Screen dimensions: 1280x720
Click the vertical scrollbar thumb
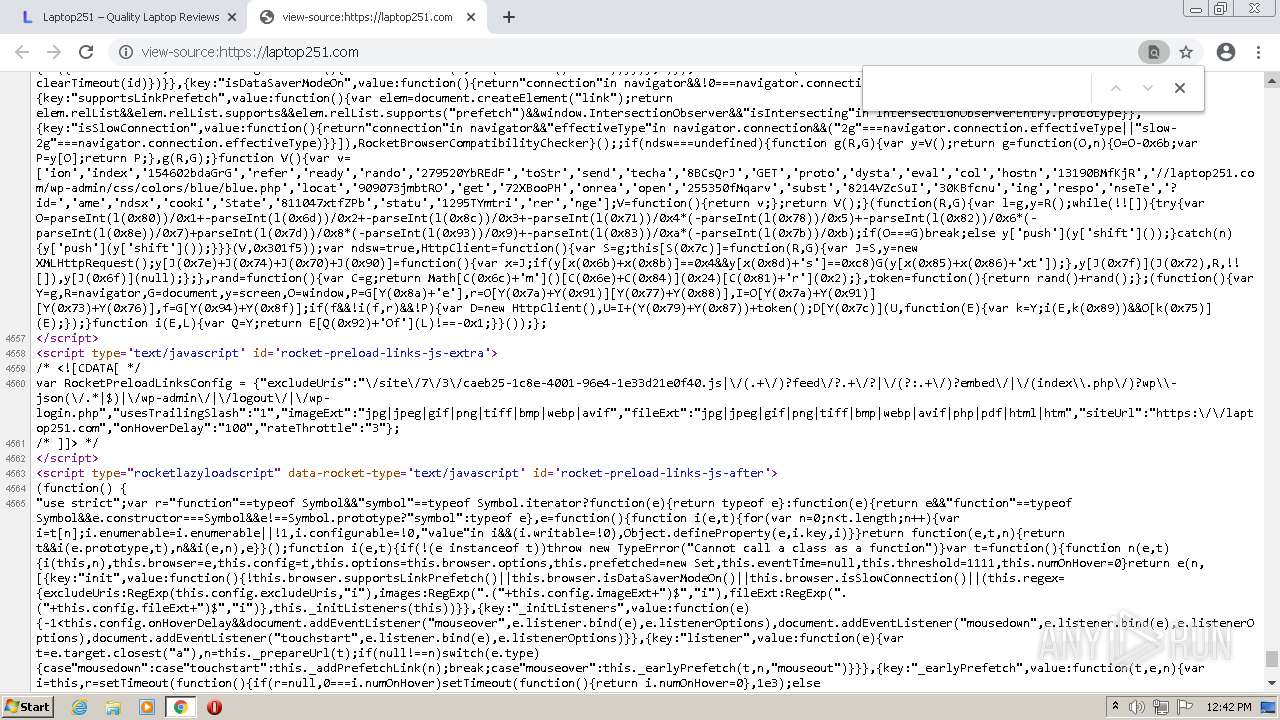point(1271,658)
